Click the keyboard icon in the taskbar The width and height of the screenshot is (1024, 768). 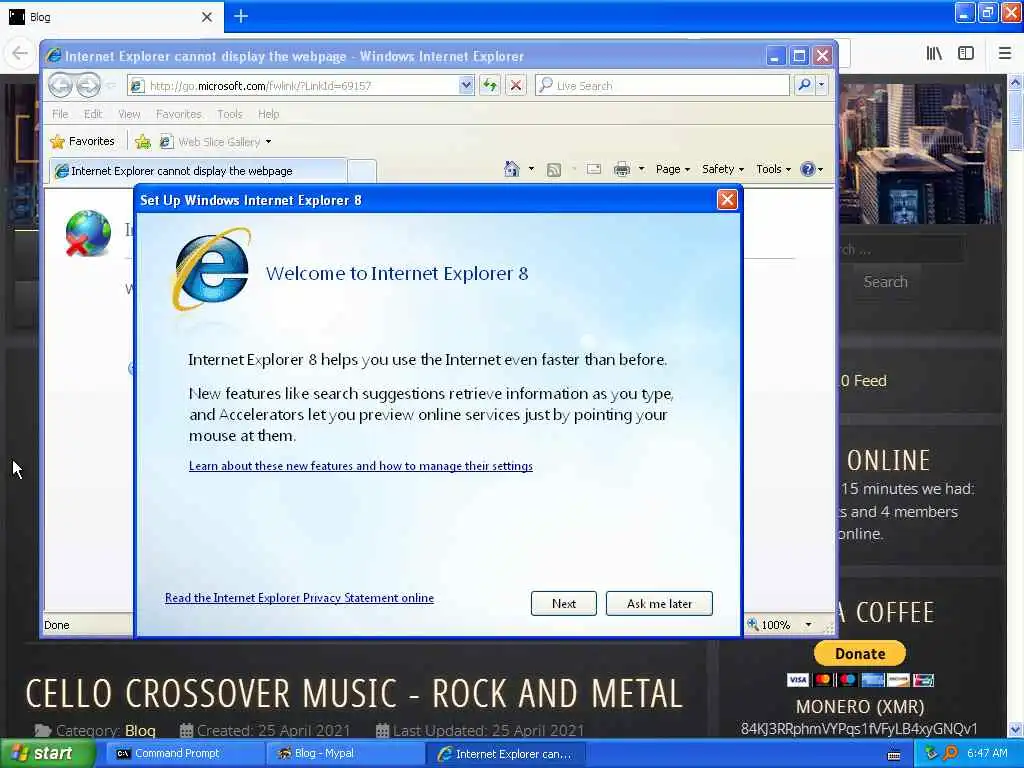[x=894, y=755]
